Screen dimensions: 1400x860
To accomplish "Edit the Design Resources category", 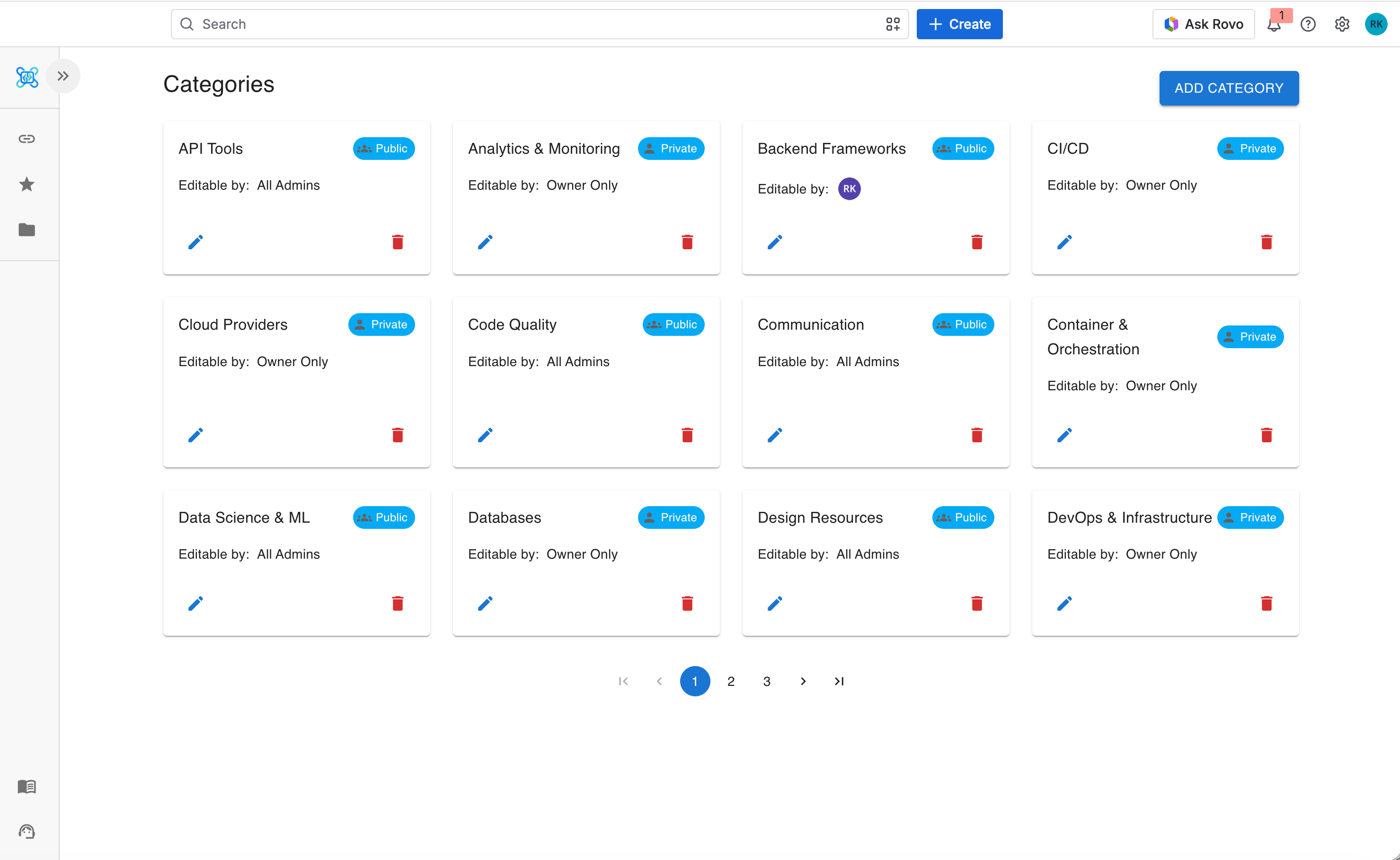I will click(775, 604).
